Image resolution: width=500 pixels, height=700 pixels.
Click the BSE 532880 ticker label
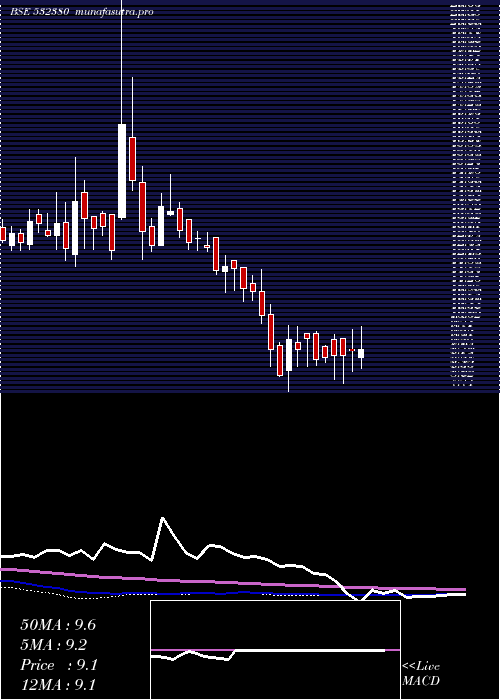click(x=39, y=12)
